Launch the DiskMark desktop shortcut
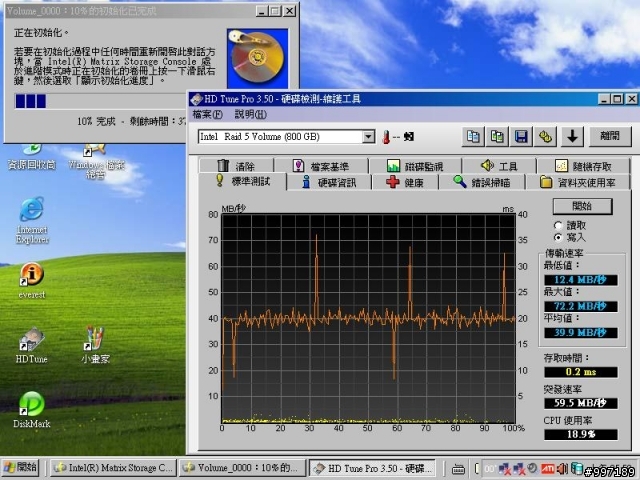Viewport: 640px width, 480px height. click(31, 410)
